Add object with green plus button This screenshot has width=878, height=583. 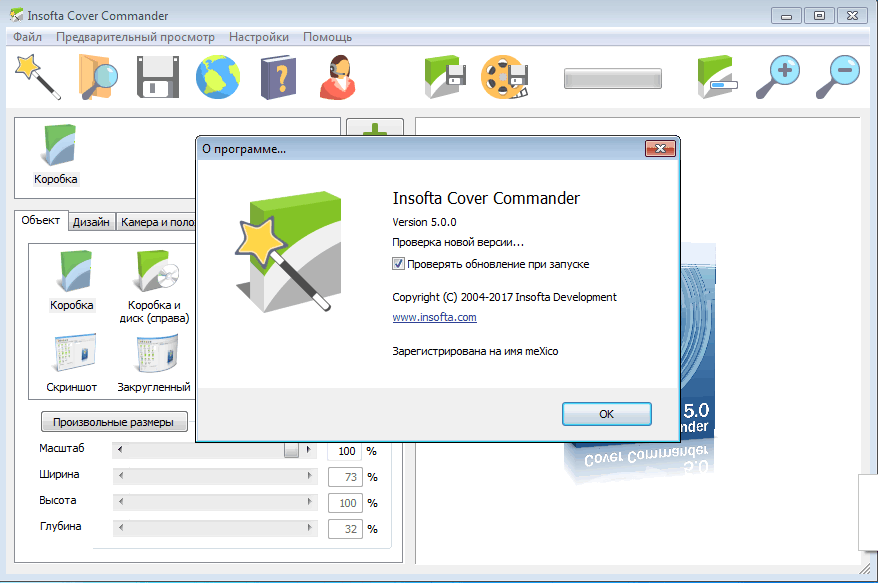pyautogui.click(x=375, y=128)
